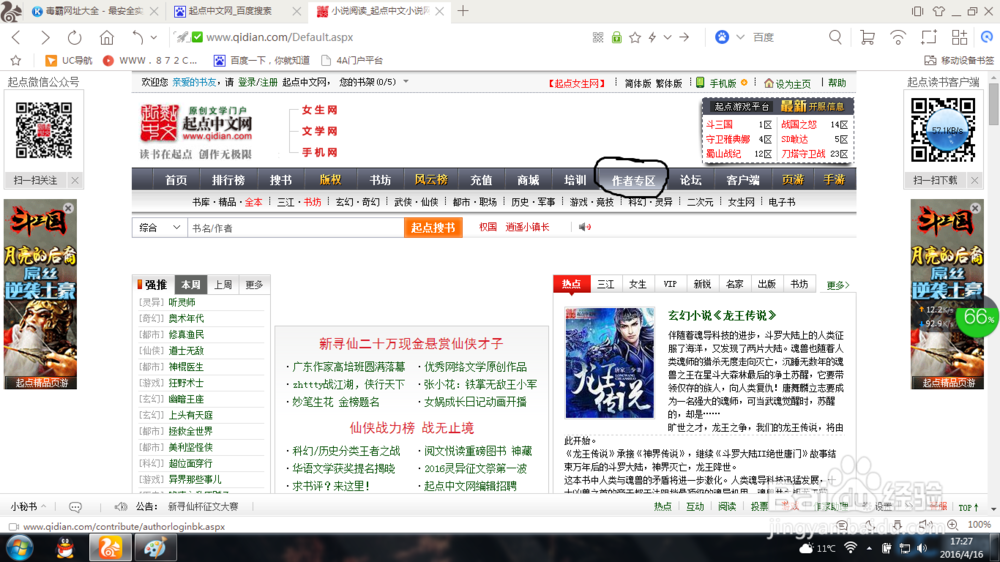Close the left QR code 扫一扫关注 panel
The height and width of the screenshot is (562, 1000).
click(x=75, y=181)
